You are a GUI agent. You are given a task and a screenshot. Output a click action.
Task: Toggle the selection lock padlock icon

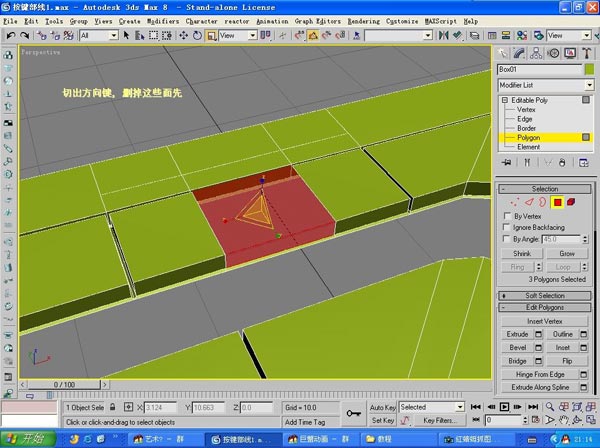112,407
